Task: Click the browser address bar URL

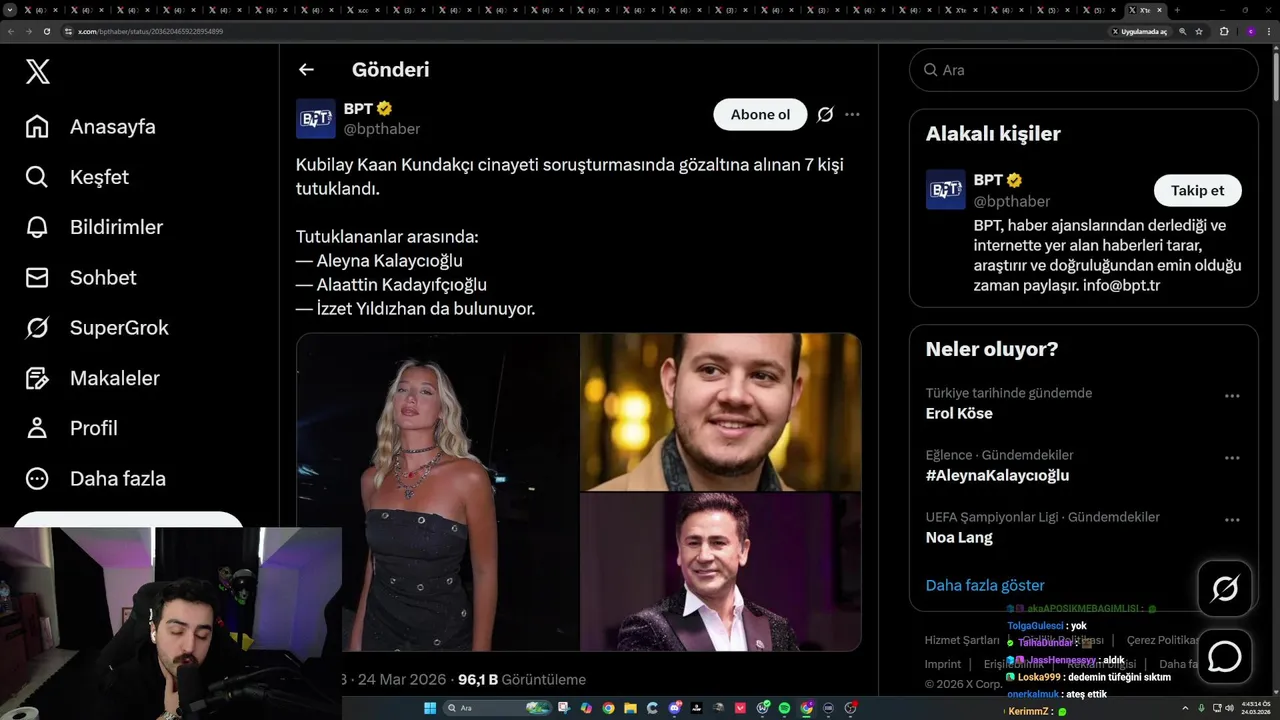Action: click(x=150, y=31)
